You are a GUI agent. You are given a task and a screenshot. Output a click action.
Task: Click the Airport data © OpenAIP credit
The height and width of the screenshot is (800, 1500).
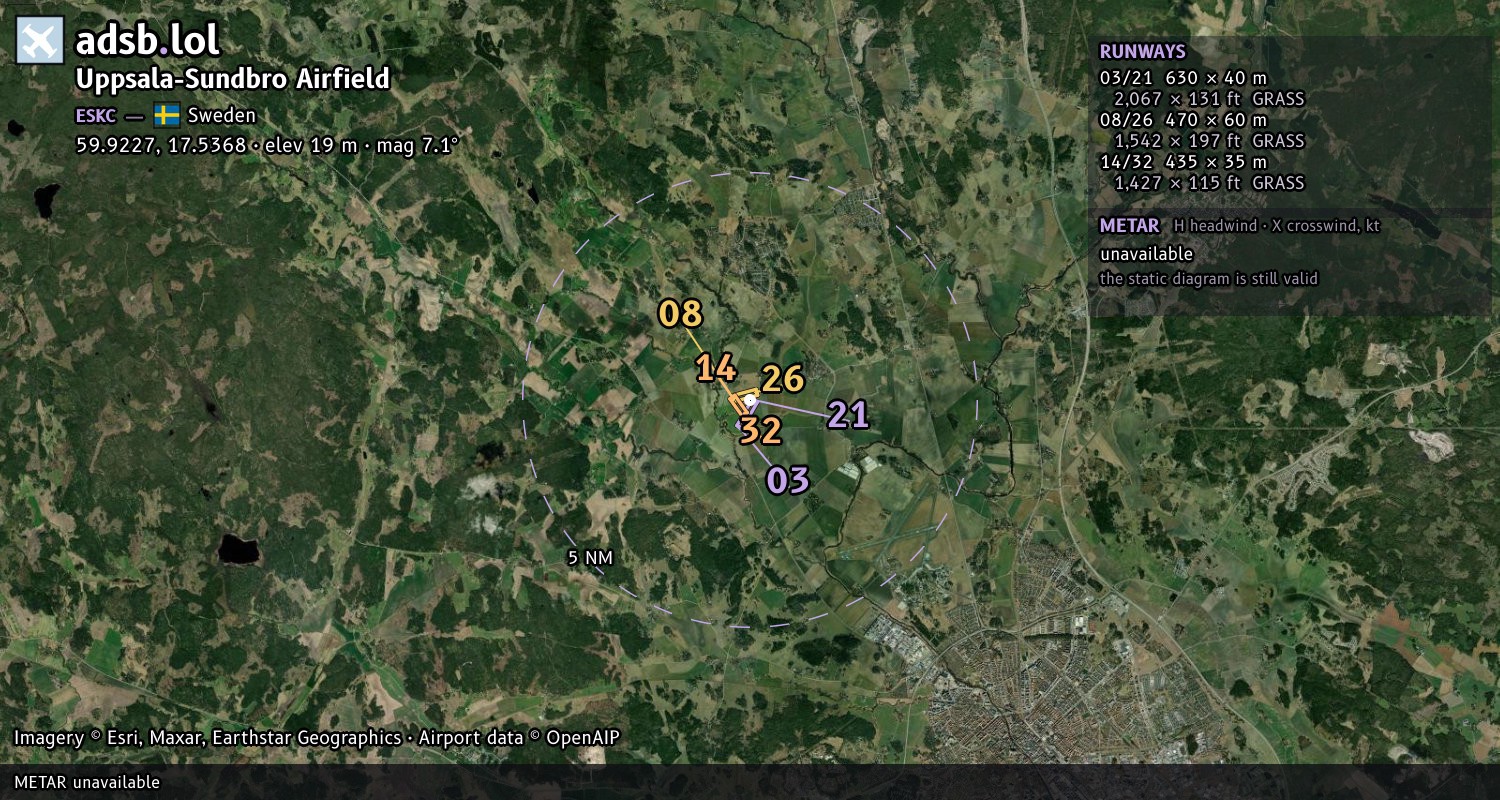[x=519, y=738]
